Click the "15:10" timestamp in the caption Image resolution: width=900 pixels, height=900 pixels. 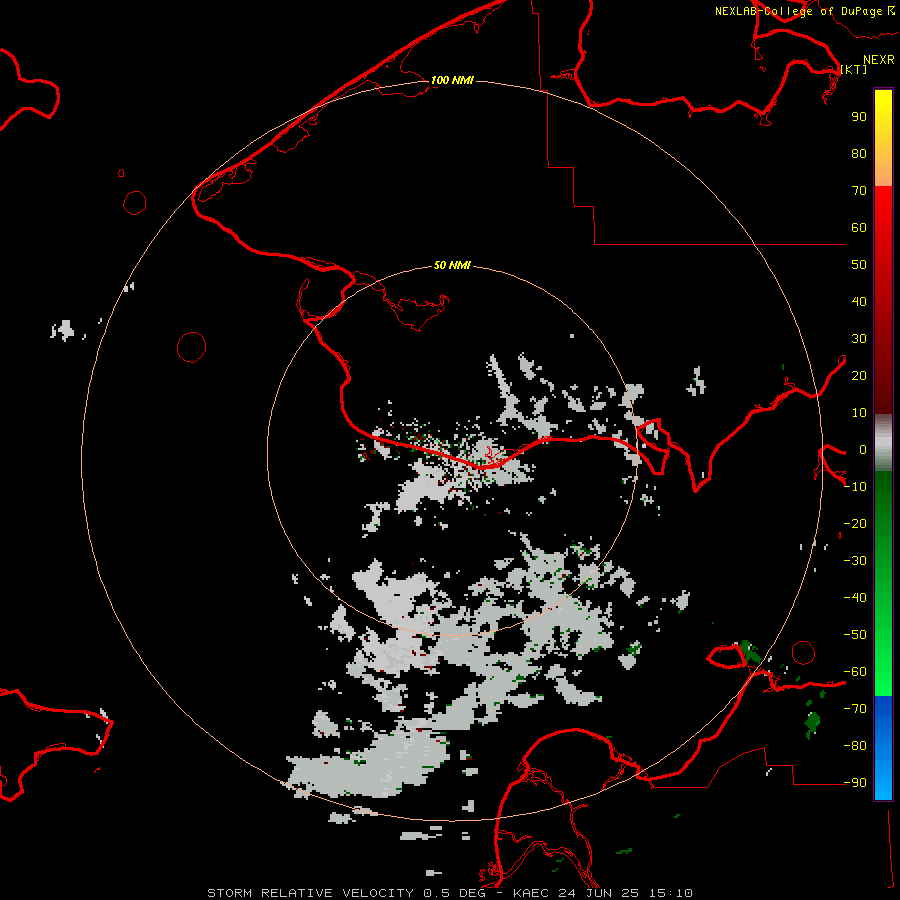point(671,893)
